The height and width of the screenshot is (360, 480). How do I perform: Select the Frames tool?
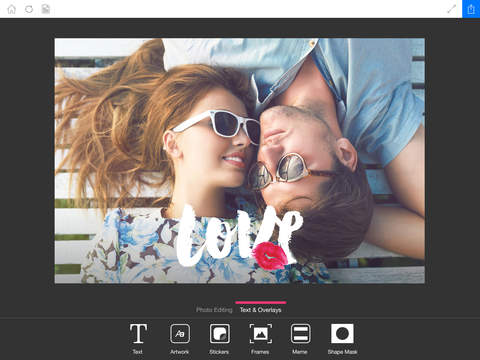tap(260, 338)
